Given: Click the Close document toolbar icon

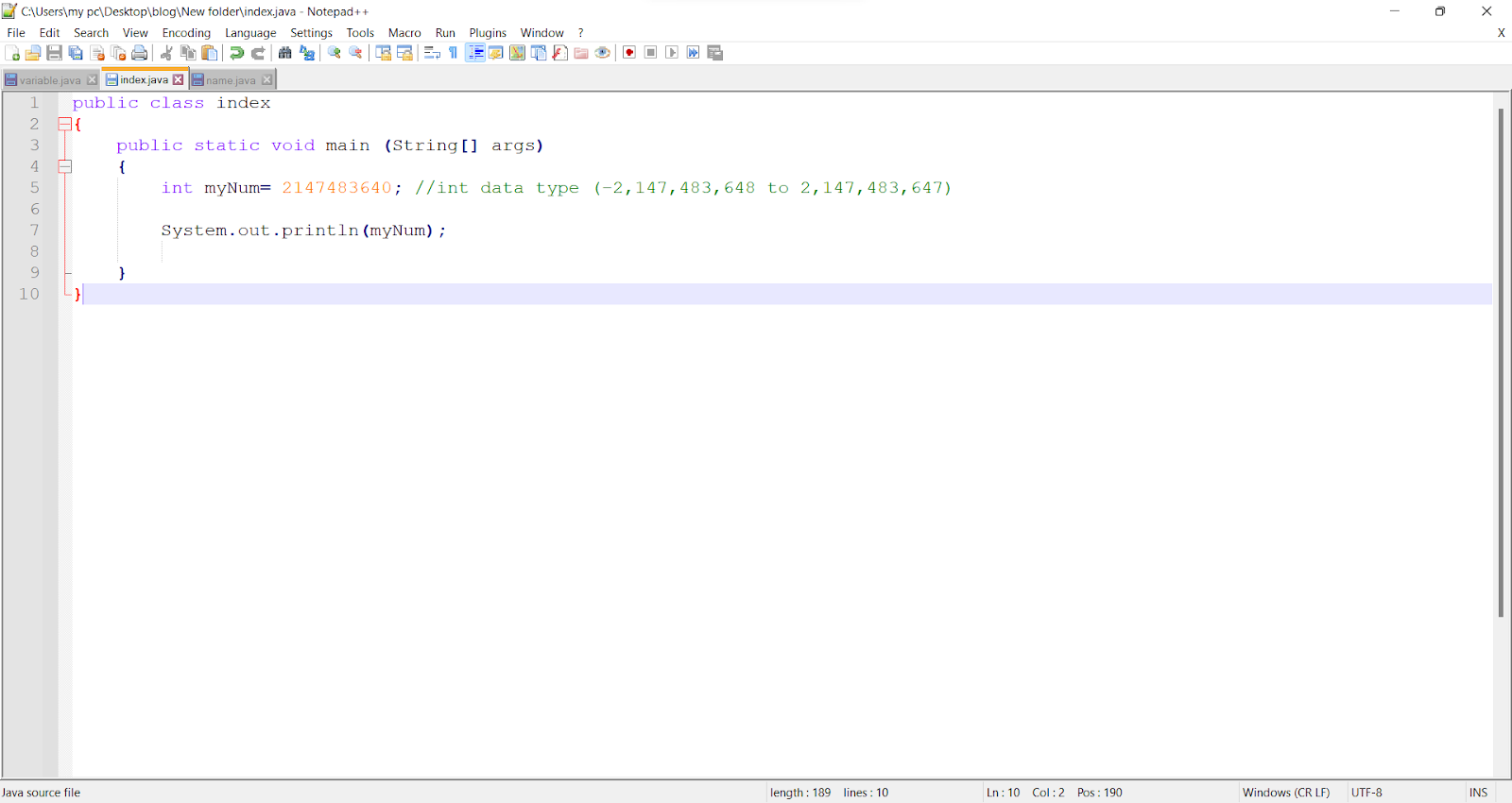Looking at the screenshot, I should (x=97, y=53).
